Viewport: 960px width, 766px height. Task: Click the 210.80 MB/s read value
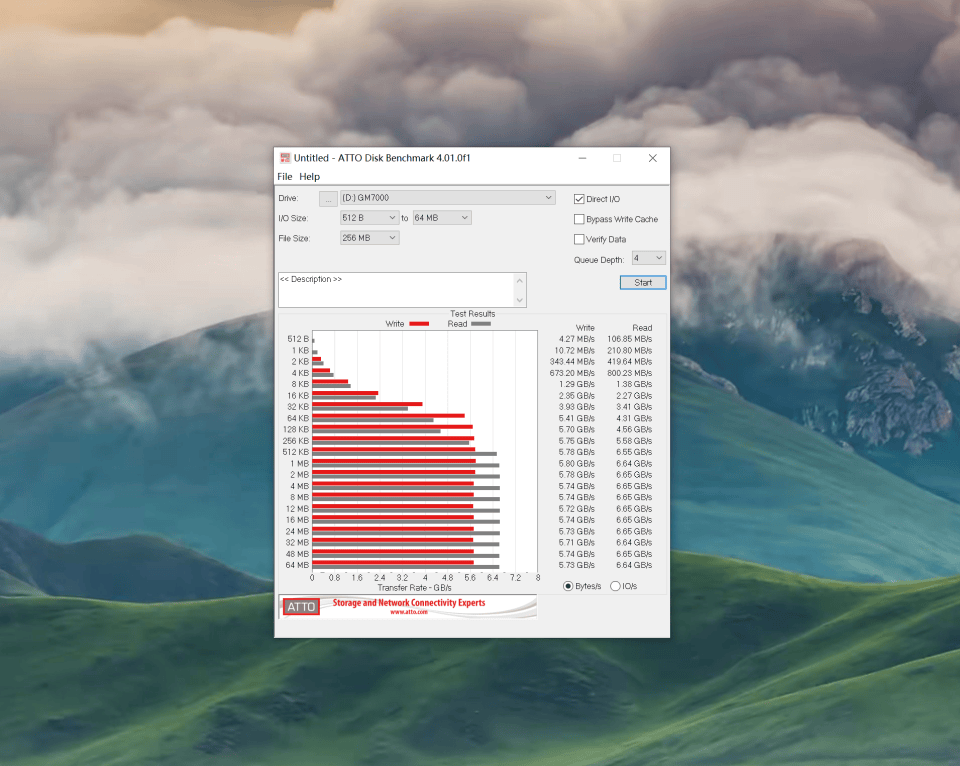(629, 350)
